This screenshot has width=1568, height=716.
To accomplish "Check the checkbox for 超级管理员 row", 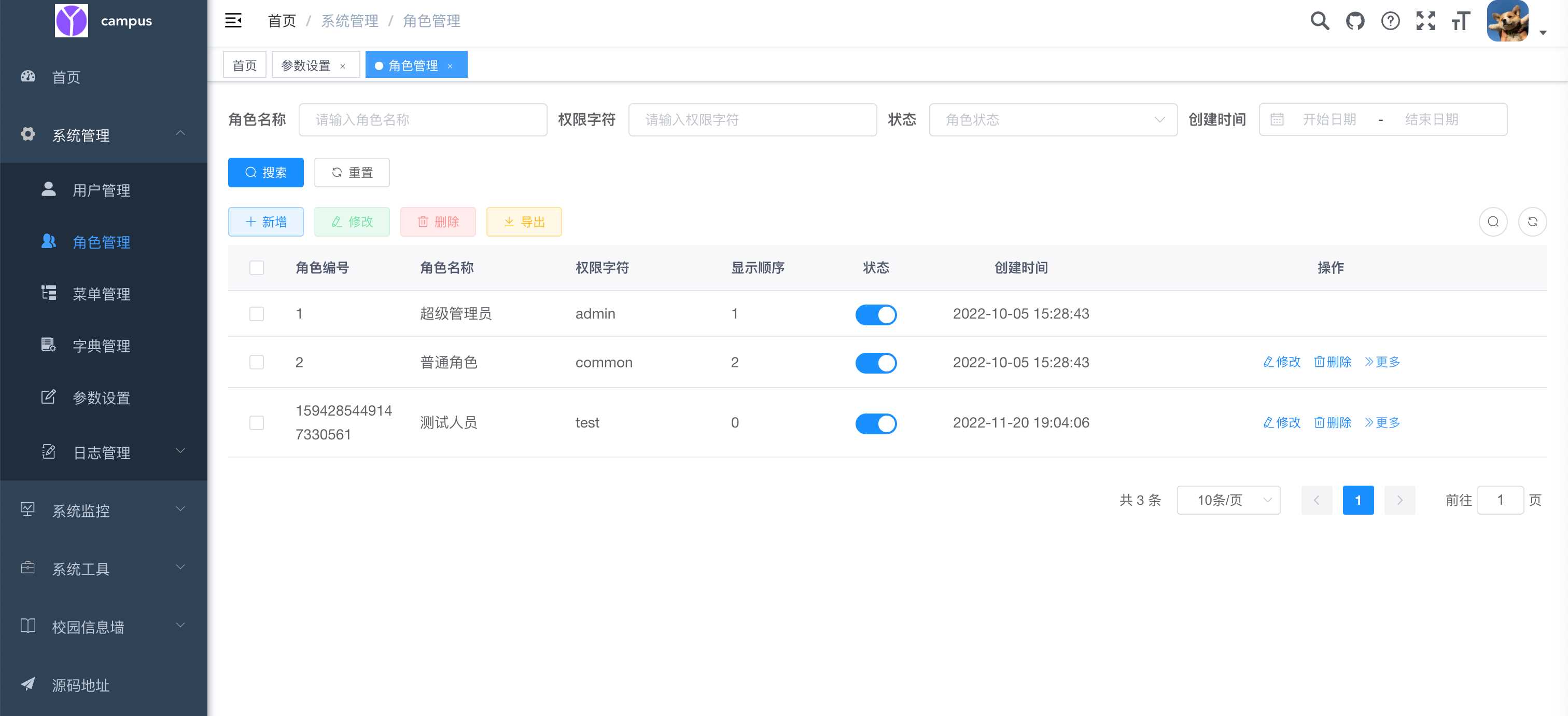I will click(256, 313).
